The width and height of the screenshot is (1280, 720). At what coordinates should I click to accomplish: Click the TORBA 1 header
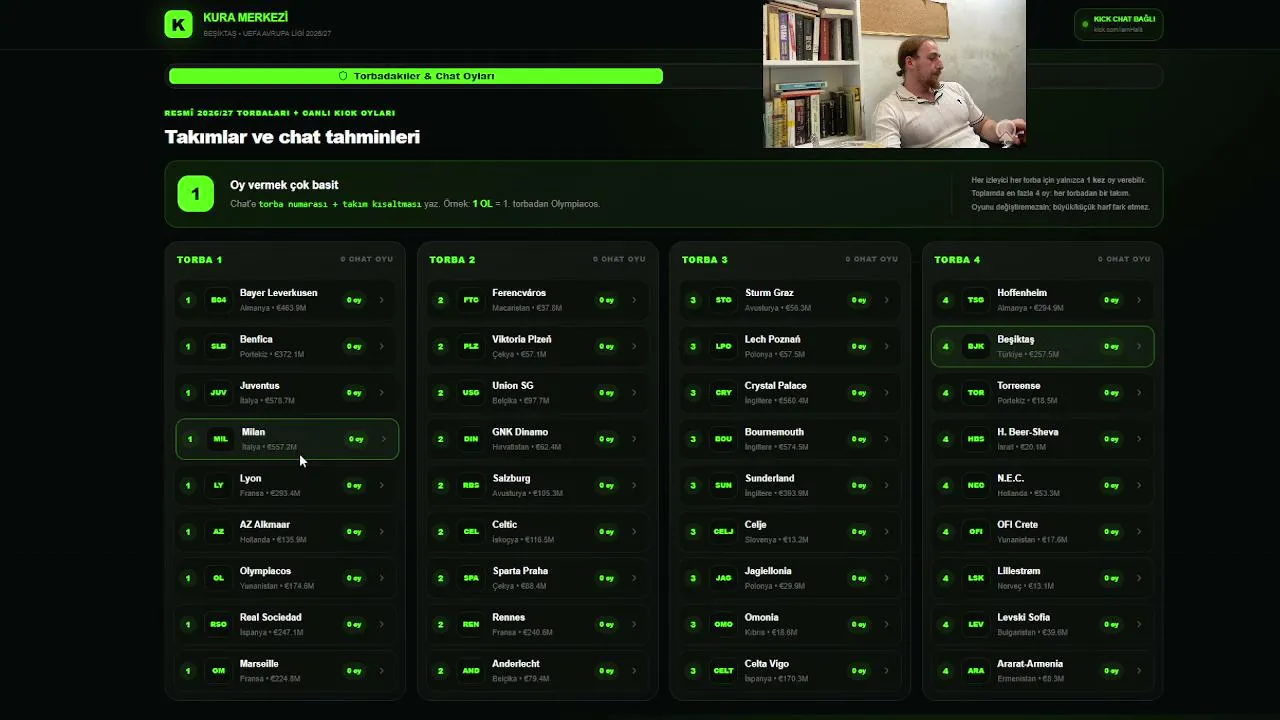point(200,259)
